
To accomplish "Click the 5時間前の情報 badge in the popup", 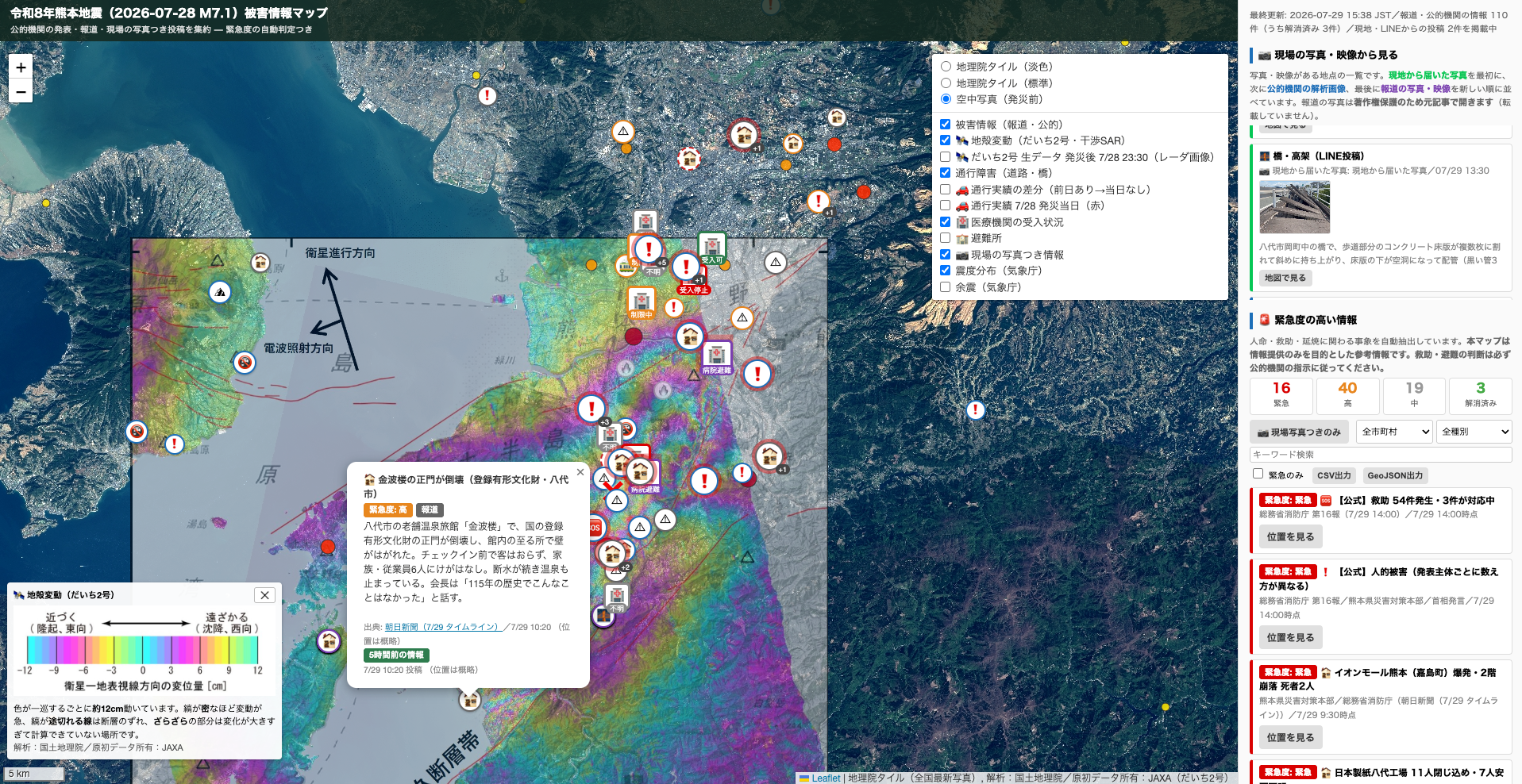I will point(397,655).
